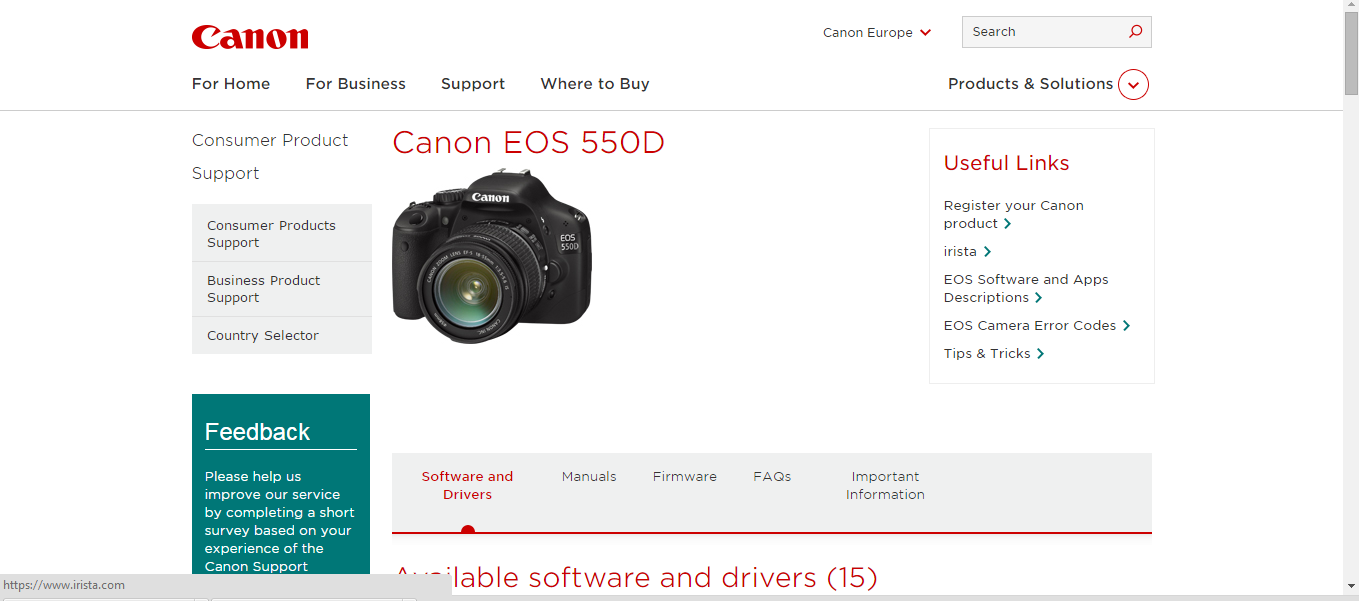Image resolution: width=1359 pixels, height=601 pixels.
Task: Open the For Business menu
Action: point(356,84)
